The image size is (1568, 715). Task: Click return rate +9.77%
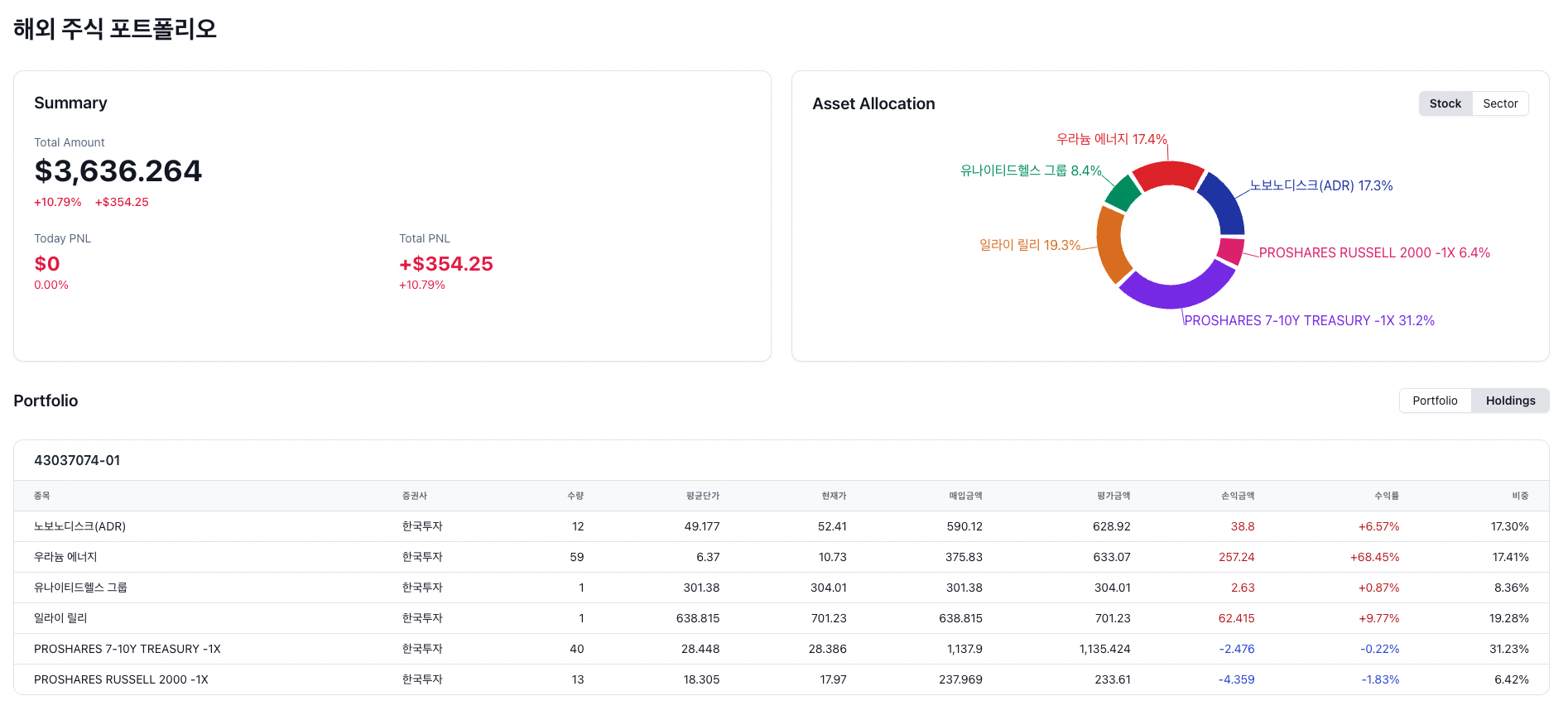pos(1378,618)
